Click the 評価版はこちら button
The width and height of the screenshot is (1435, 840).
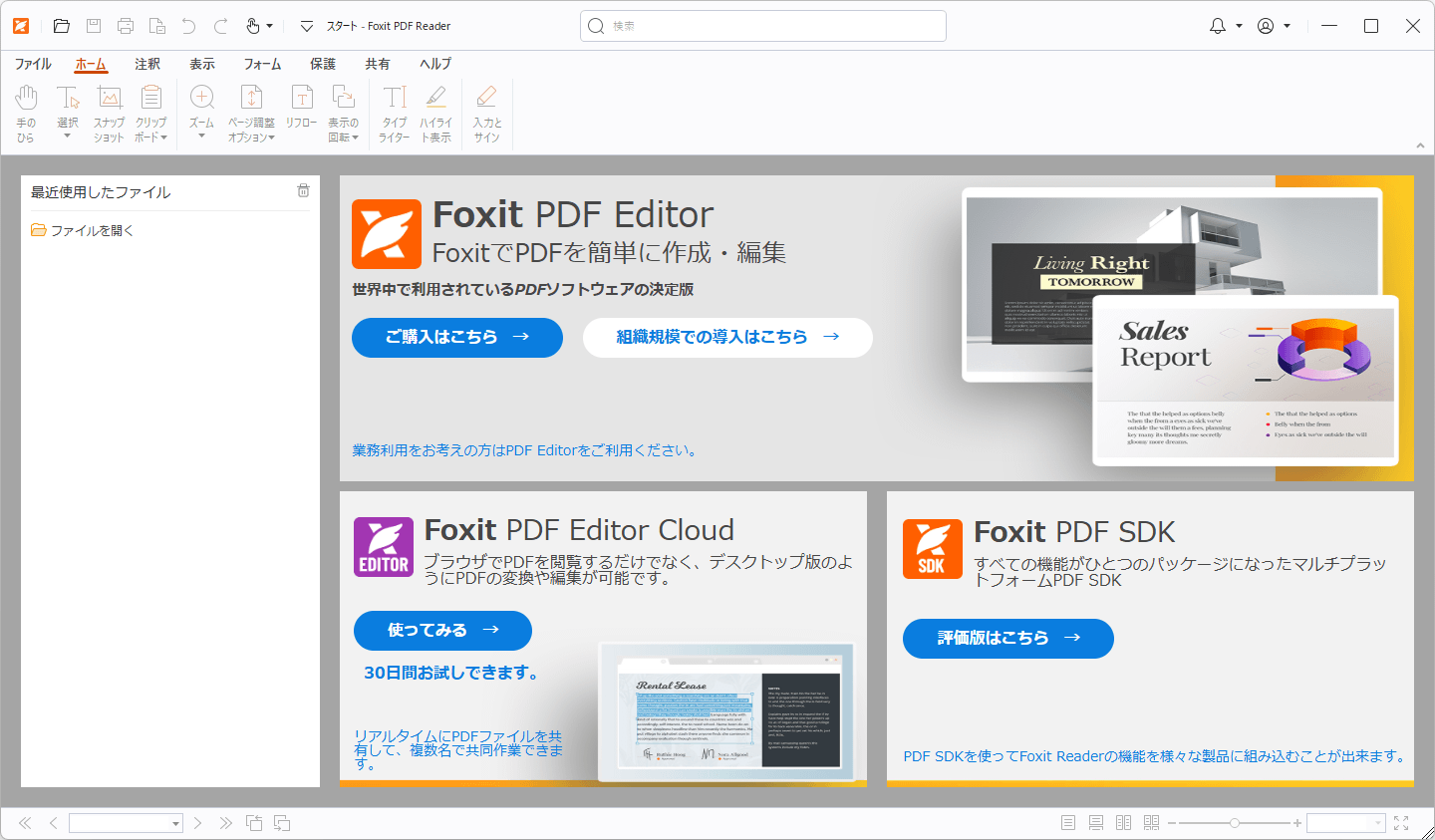point(1008,638)
